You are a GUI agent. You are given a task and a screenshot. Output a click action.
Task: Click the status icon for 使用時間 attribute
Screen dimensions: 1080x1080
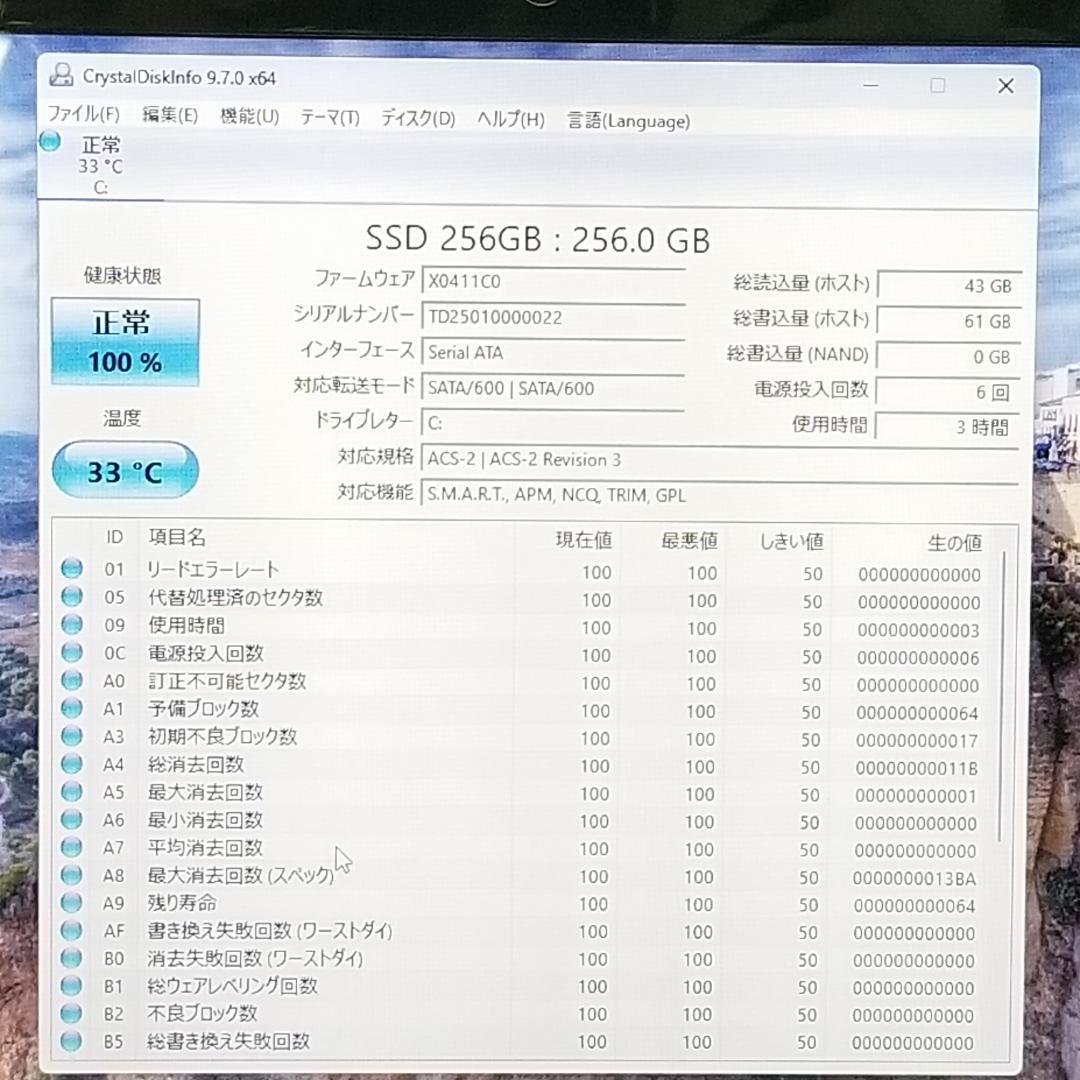(x=71, y=624)
